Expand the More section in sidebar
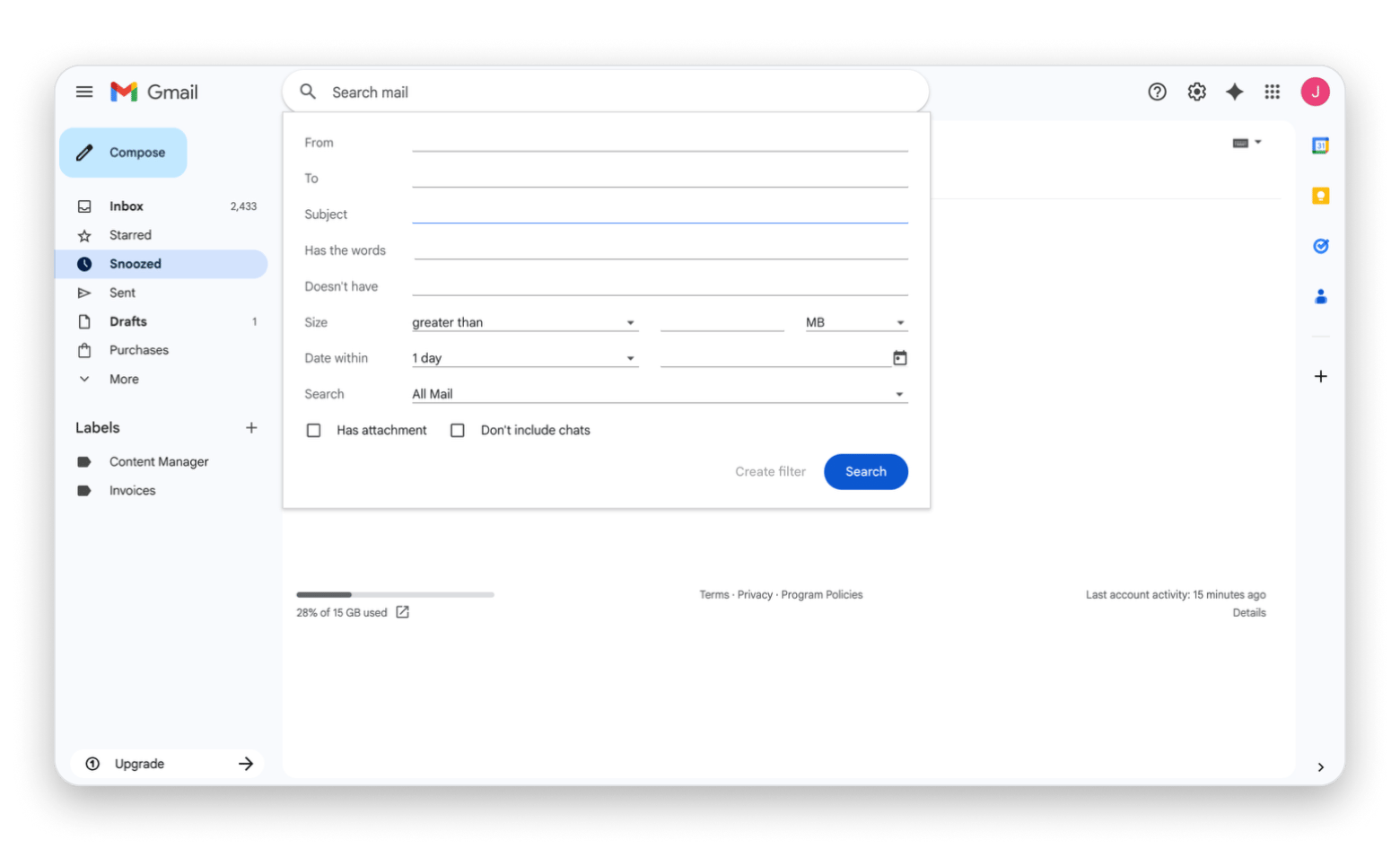This screenshot has width=1400, height=858. 123,379
